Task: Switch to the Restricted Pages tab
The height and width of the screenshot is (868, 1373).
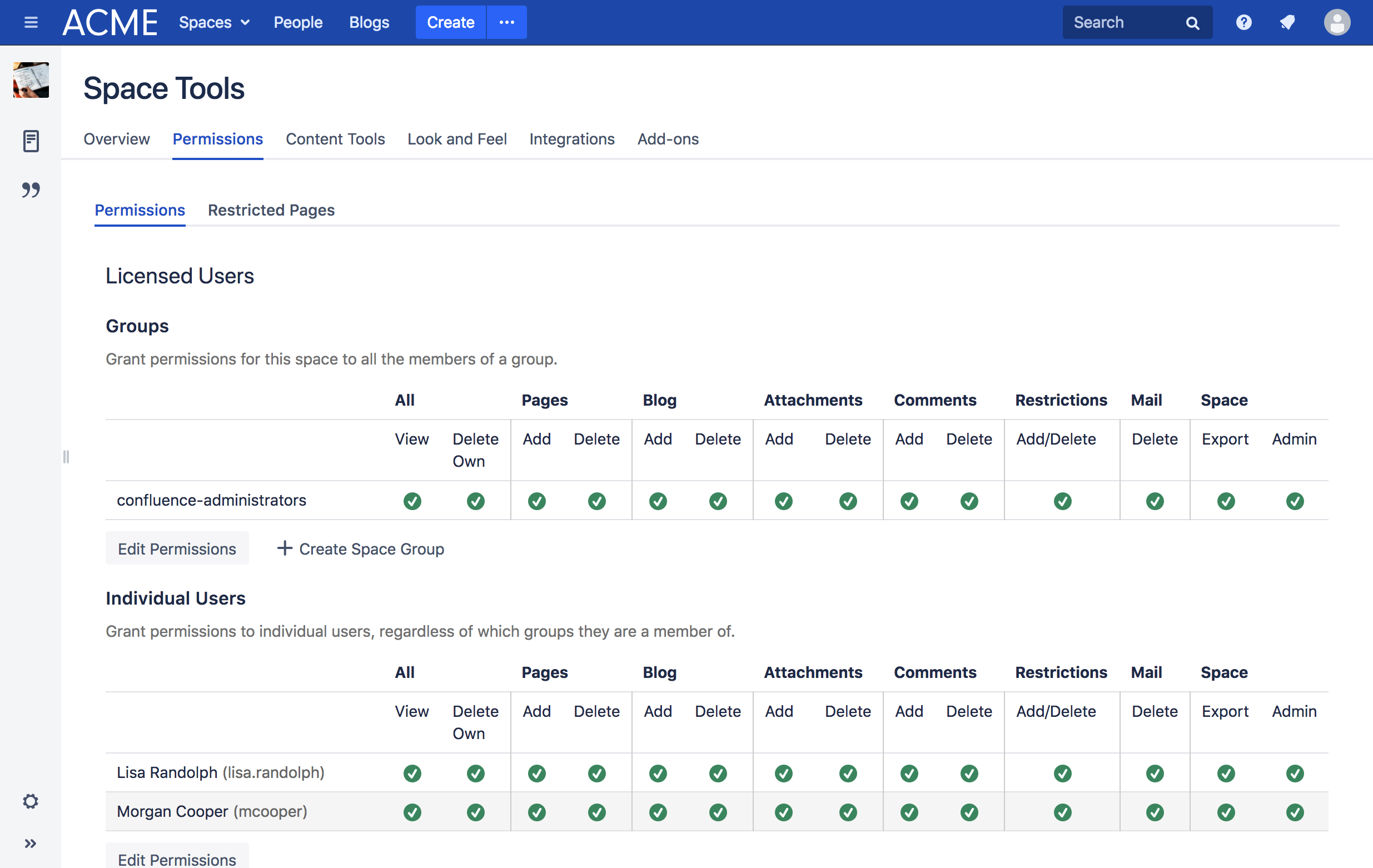Action: (271, 210)
